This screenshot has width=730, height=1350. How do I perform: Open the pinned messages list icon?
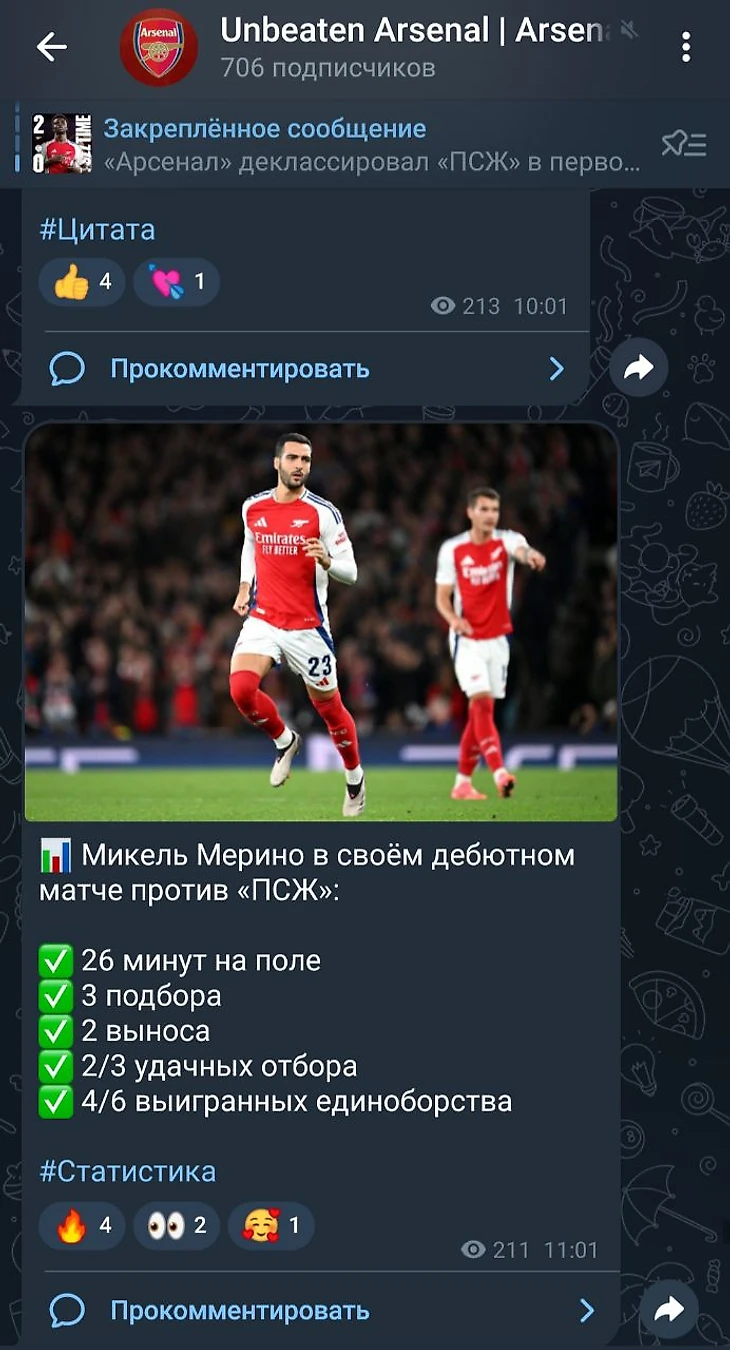[x=684, y=144]
